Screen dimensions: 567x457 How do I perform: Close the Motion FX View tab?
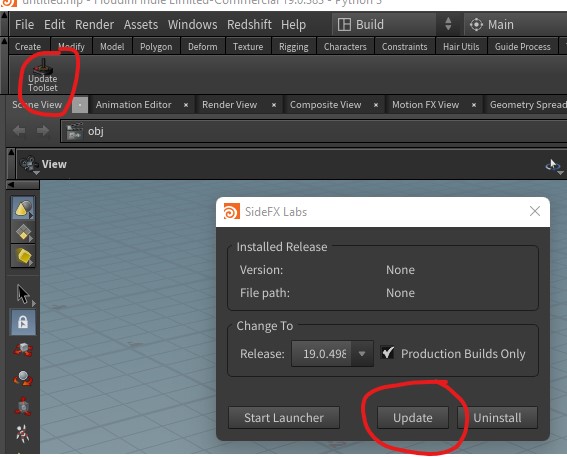(474, 105)
